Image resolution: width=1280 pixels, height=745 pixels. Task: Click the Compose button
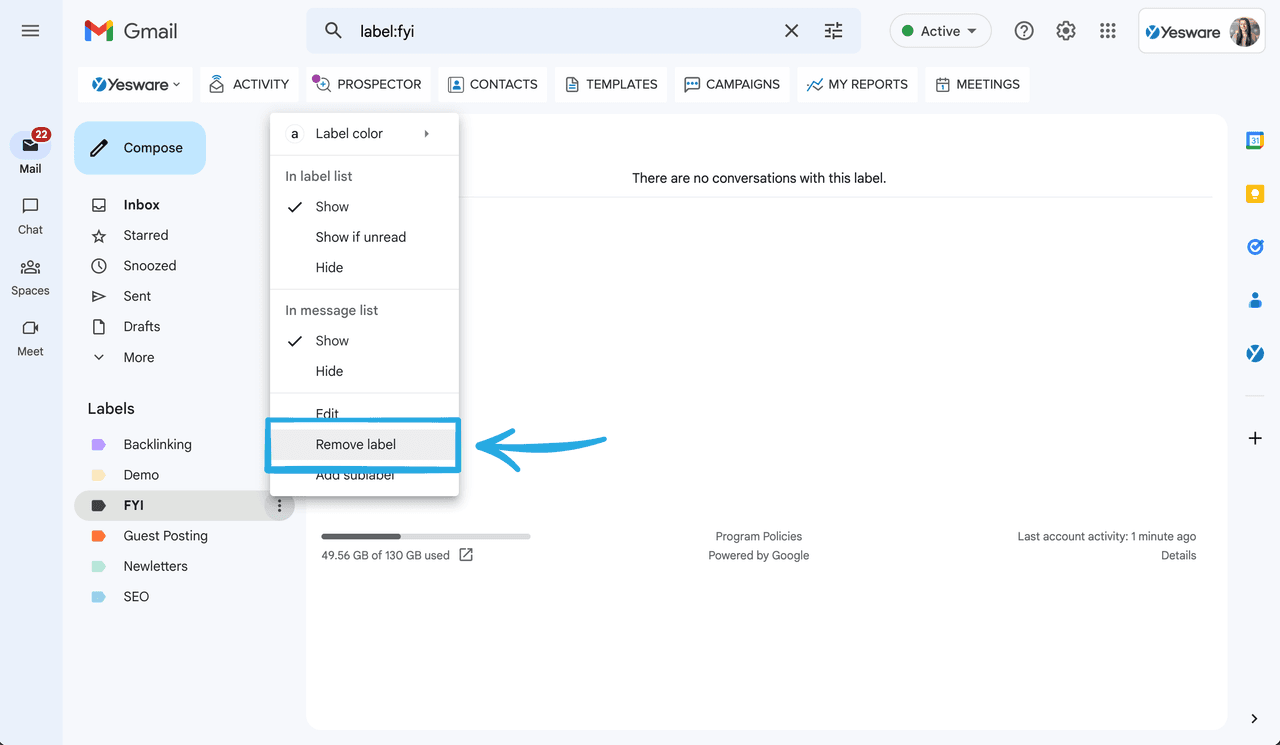click(x=139, y=147)
